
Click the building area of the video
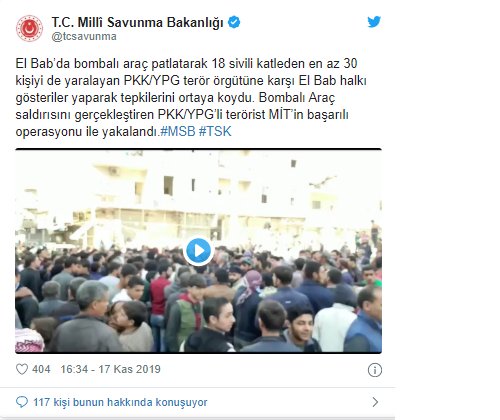click(198, 197)
